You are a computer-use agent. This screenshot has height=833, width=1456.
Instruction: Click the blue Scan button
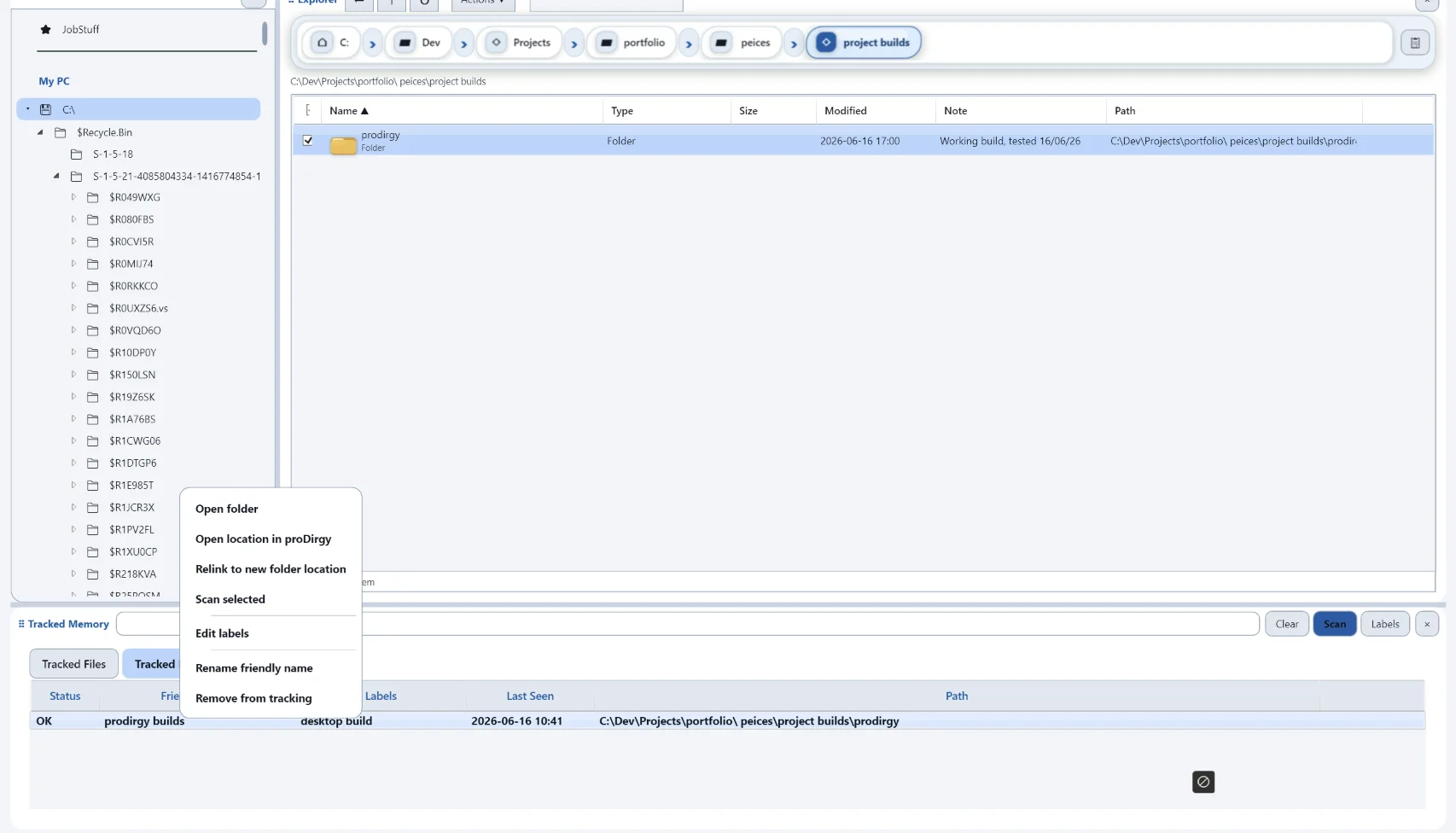click(x=1335, y=624)
